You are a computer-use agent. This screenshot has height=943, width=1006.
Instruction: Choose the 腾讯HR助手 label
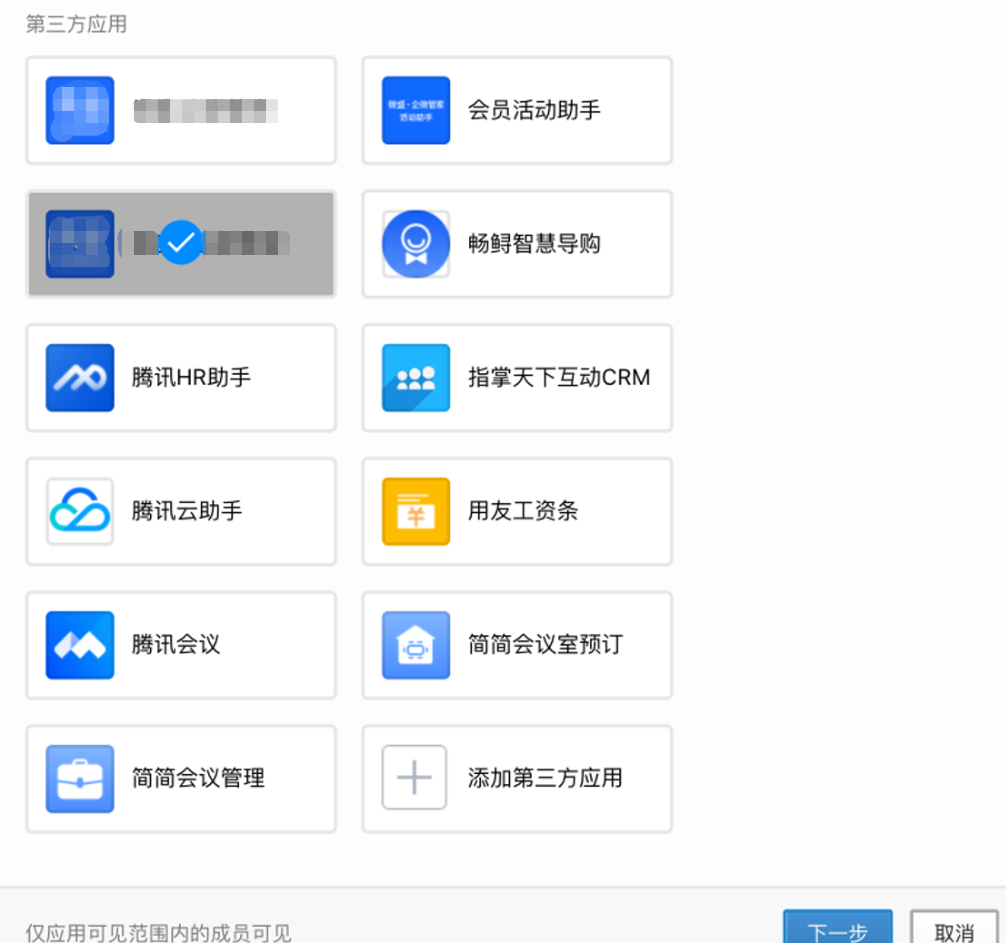click(x=191, y=377)
